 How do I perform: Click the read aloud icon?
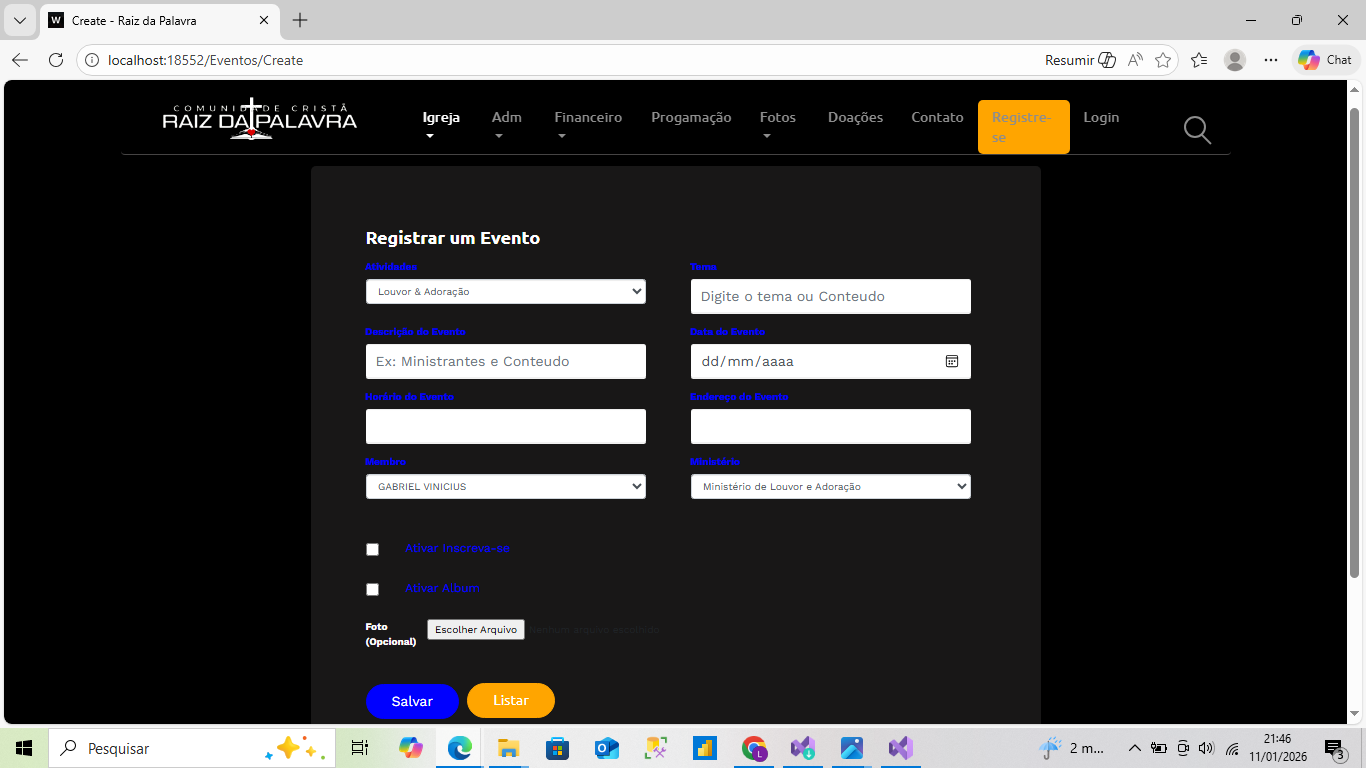pos(1135,60)
